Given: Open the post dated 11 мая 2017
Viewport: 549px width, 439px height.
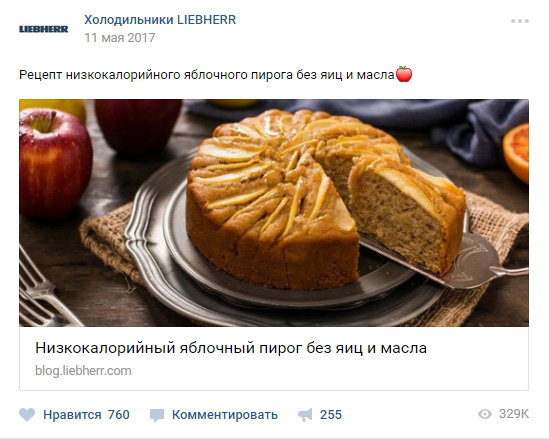Looking at the screenshot, I should point(120,38).
